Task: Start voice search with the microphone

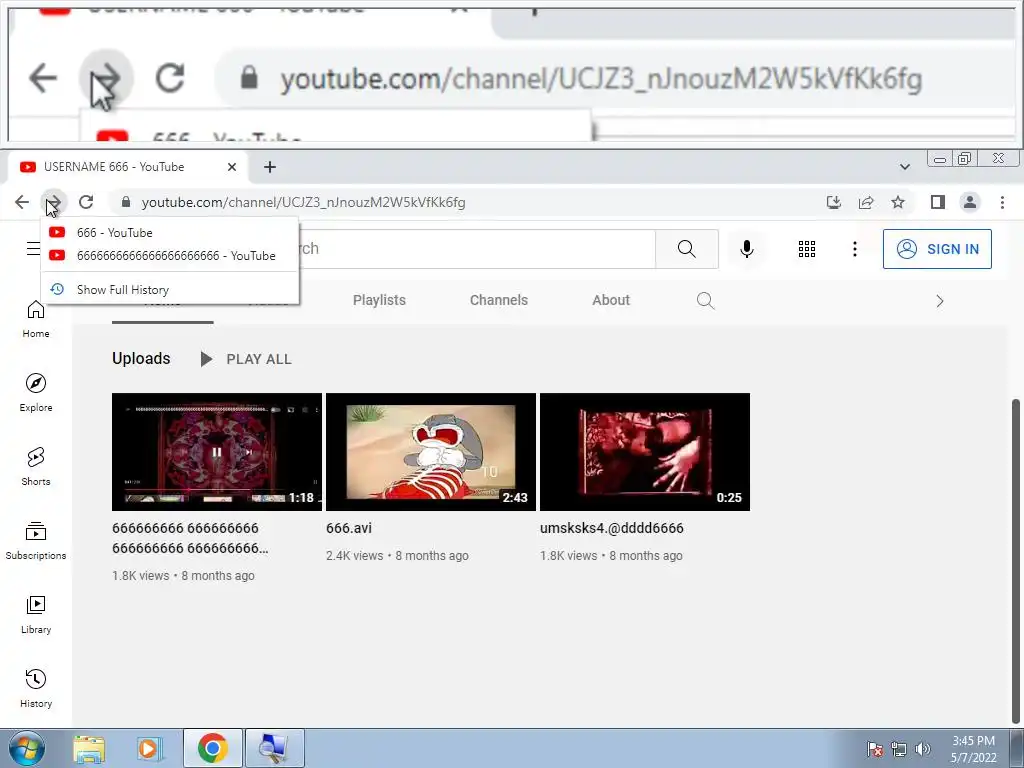Action: click(747, 249)
